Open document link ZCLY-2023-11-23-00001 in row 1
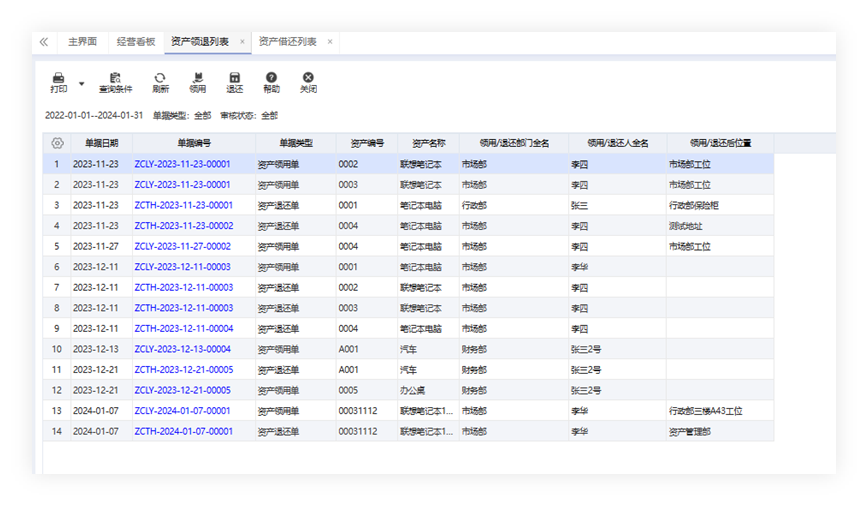Screen dimensions: 868x506 click(182, 164)
